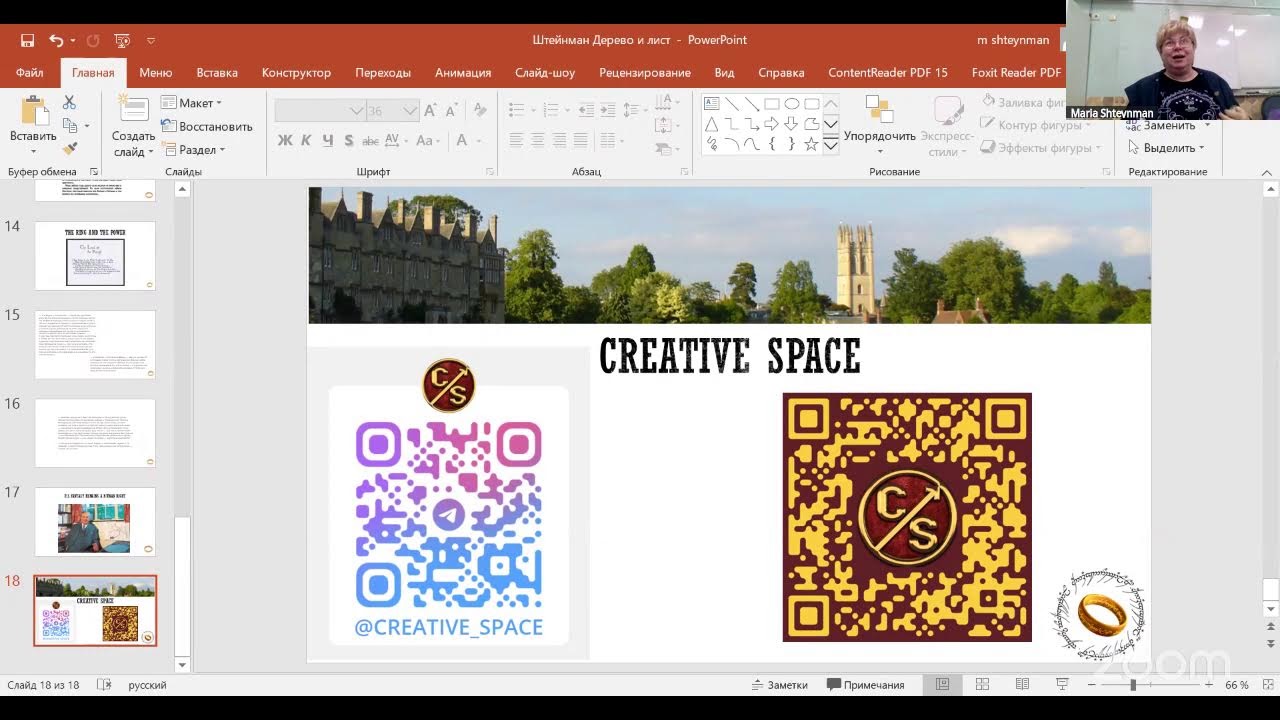The height and width of the screenshot is (720, 1280).
Task: Start slideshow from status bar icon
Action: (1062, 685)
